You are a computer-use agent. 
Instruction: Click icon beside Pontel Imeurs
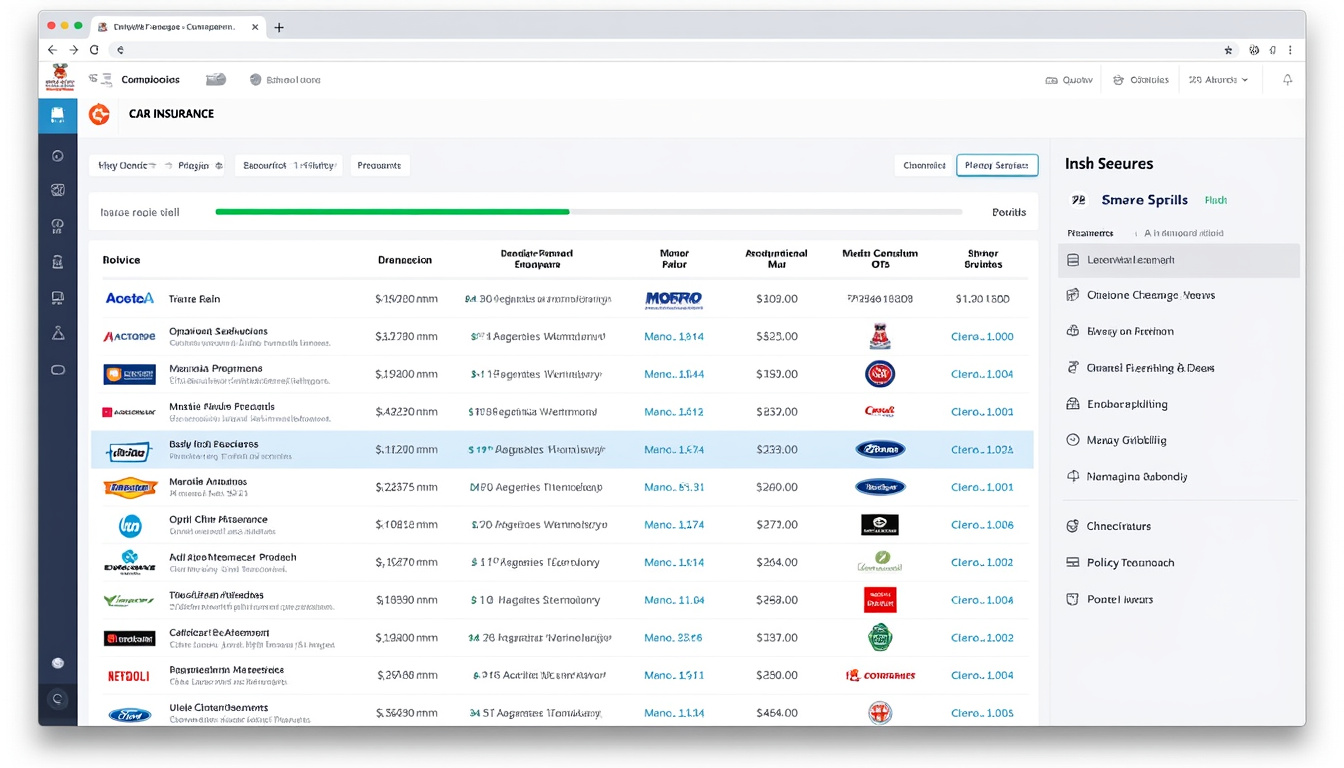[1073, 599]
